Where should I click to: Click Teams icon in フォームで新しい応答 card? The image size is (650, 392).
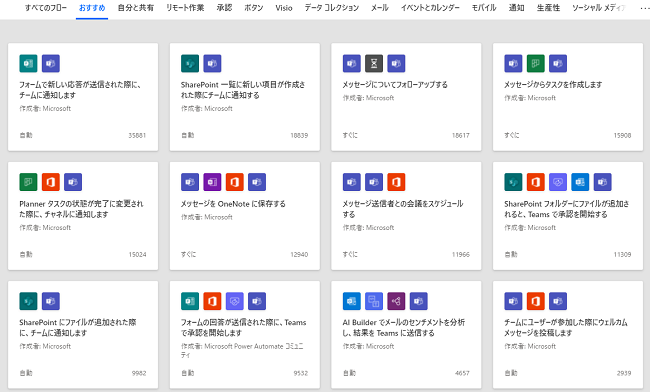[x=51, y=63]
